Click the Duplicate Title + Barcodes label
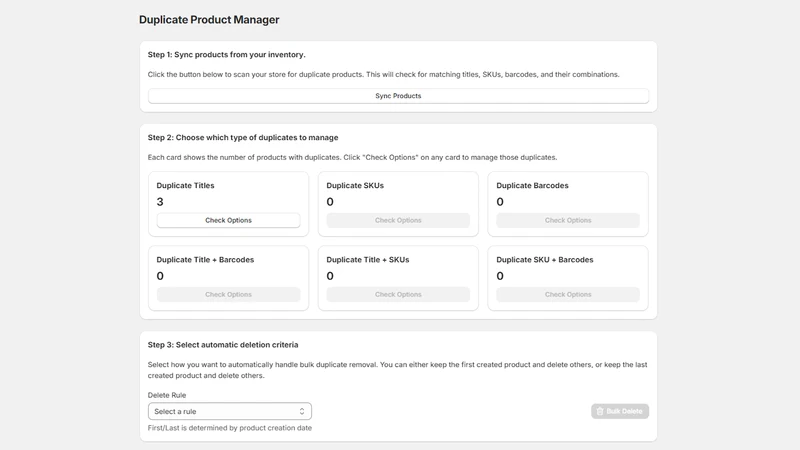The image size is (800, 450). point(205,260)
